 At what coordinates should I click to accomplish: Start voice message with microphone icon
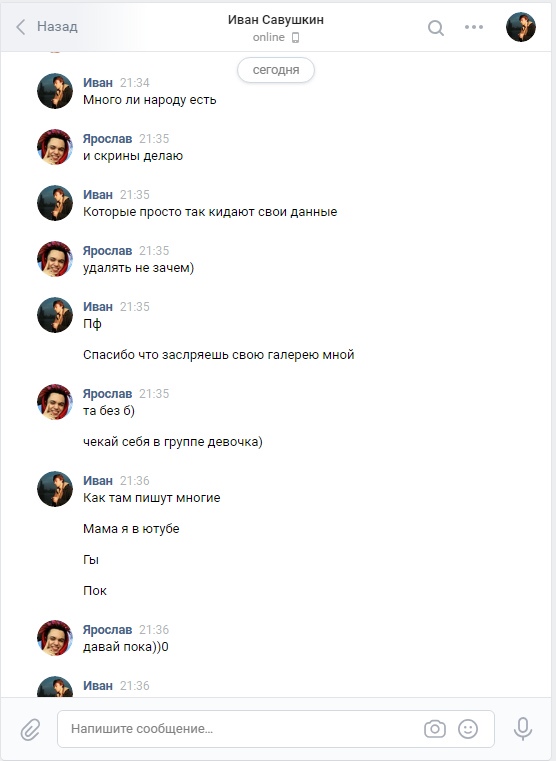[523, 729]
